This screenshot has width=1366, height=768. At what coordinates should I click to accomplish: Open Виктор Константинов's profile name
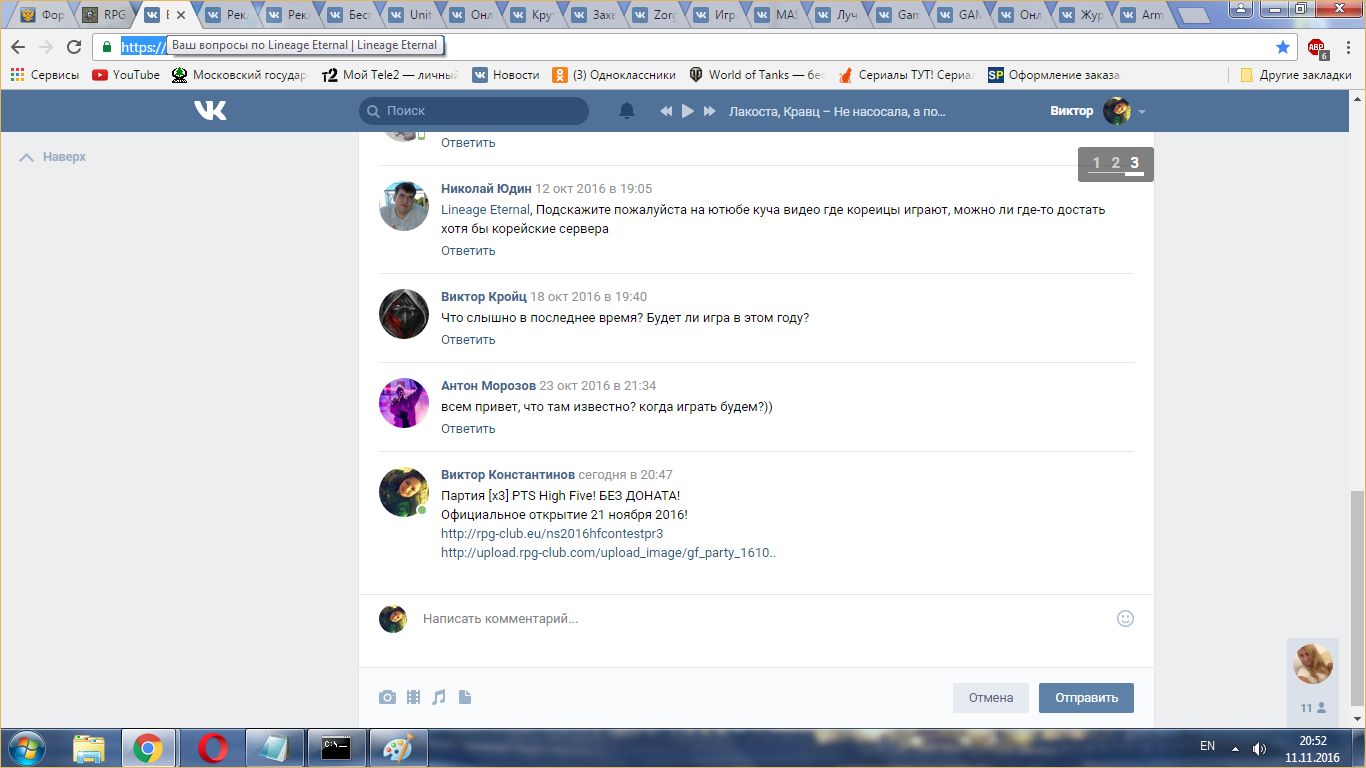[x=508, y=475]
